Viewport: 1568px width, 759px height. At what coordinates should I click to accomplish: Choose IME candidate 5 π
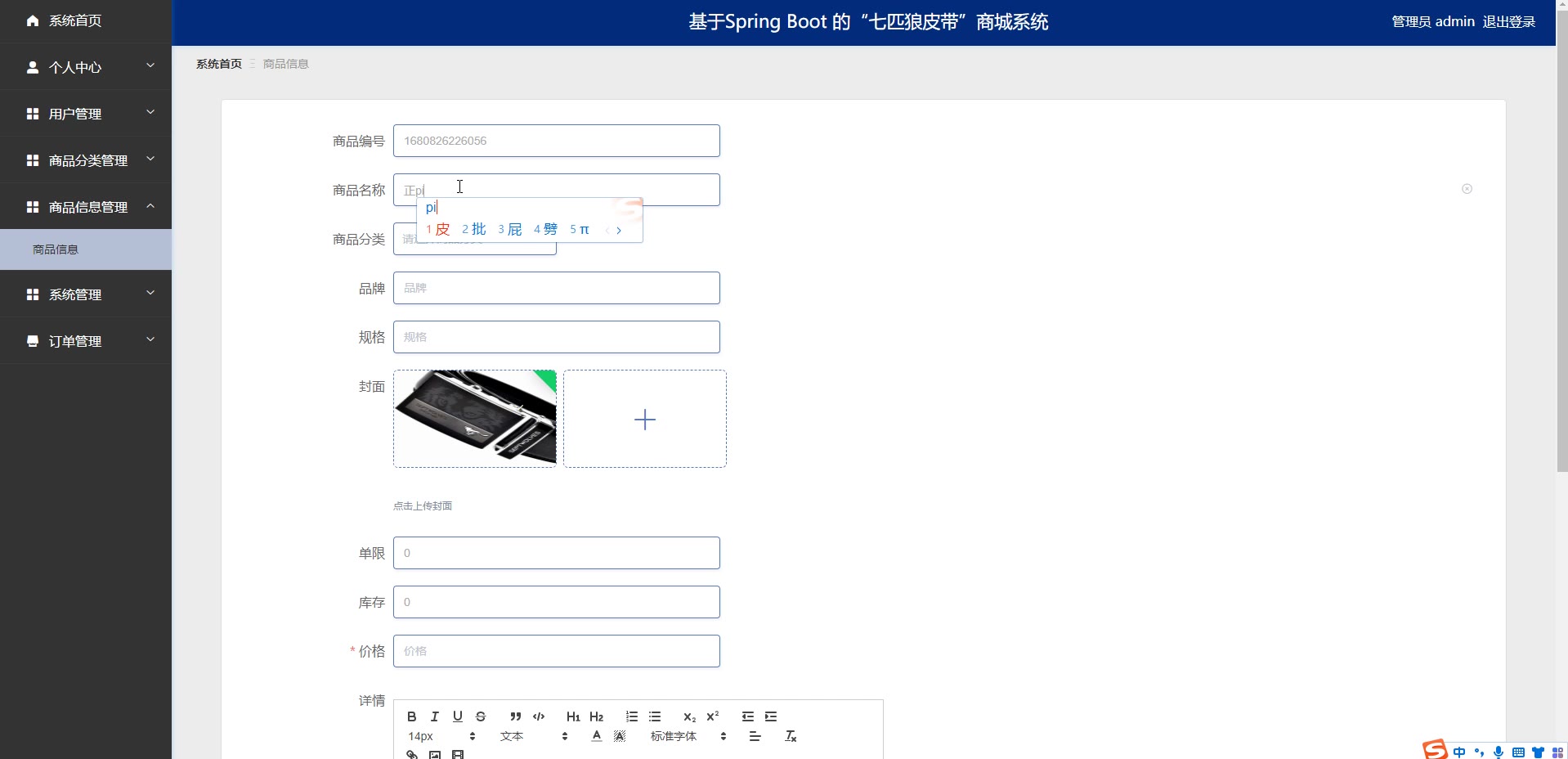580,229
